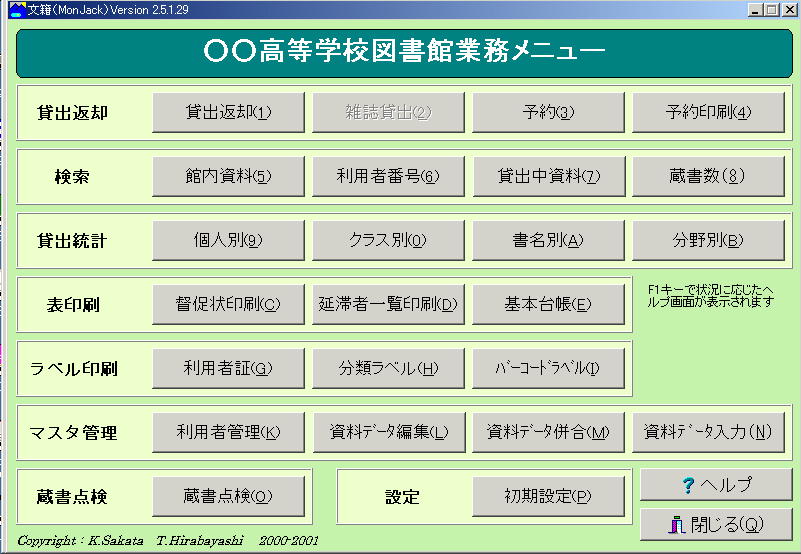
Task: Select 基本台帳(E) button
Action: pos(548,304)
